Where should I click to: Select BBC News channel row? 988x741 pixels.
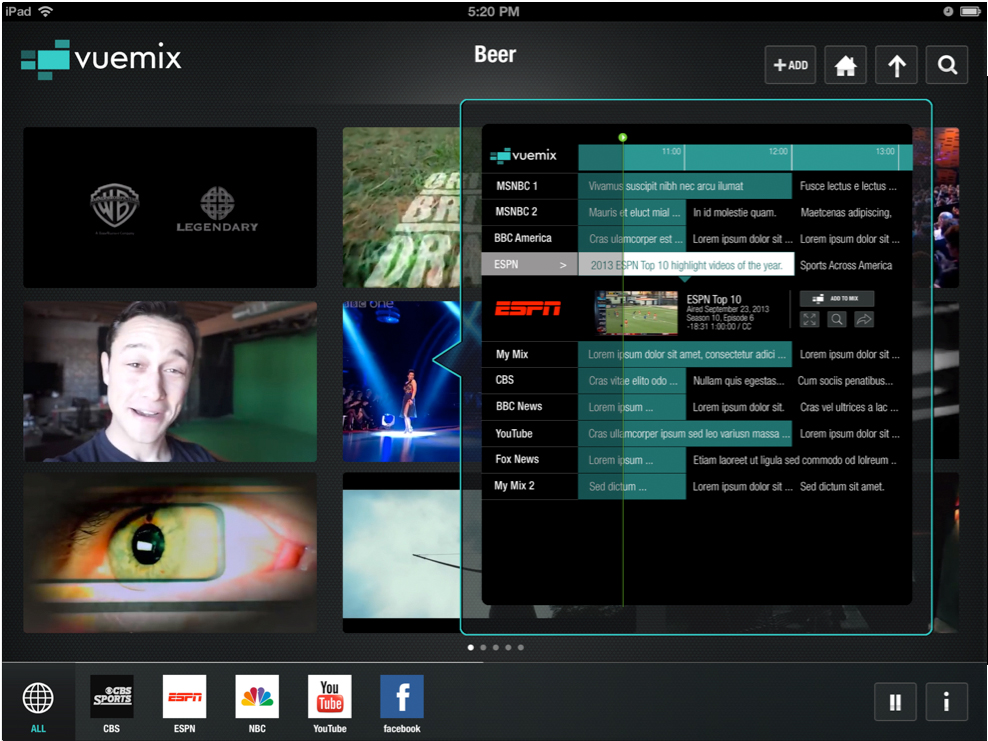[529, 406]
